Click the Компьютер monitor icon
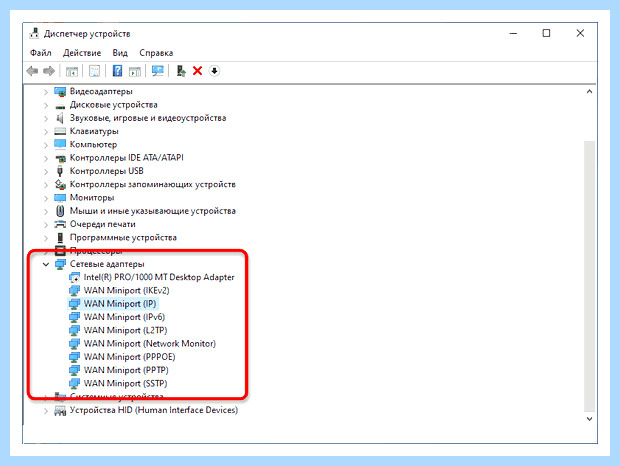The image size is (620, 466). click(x=60, y=144)
